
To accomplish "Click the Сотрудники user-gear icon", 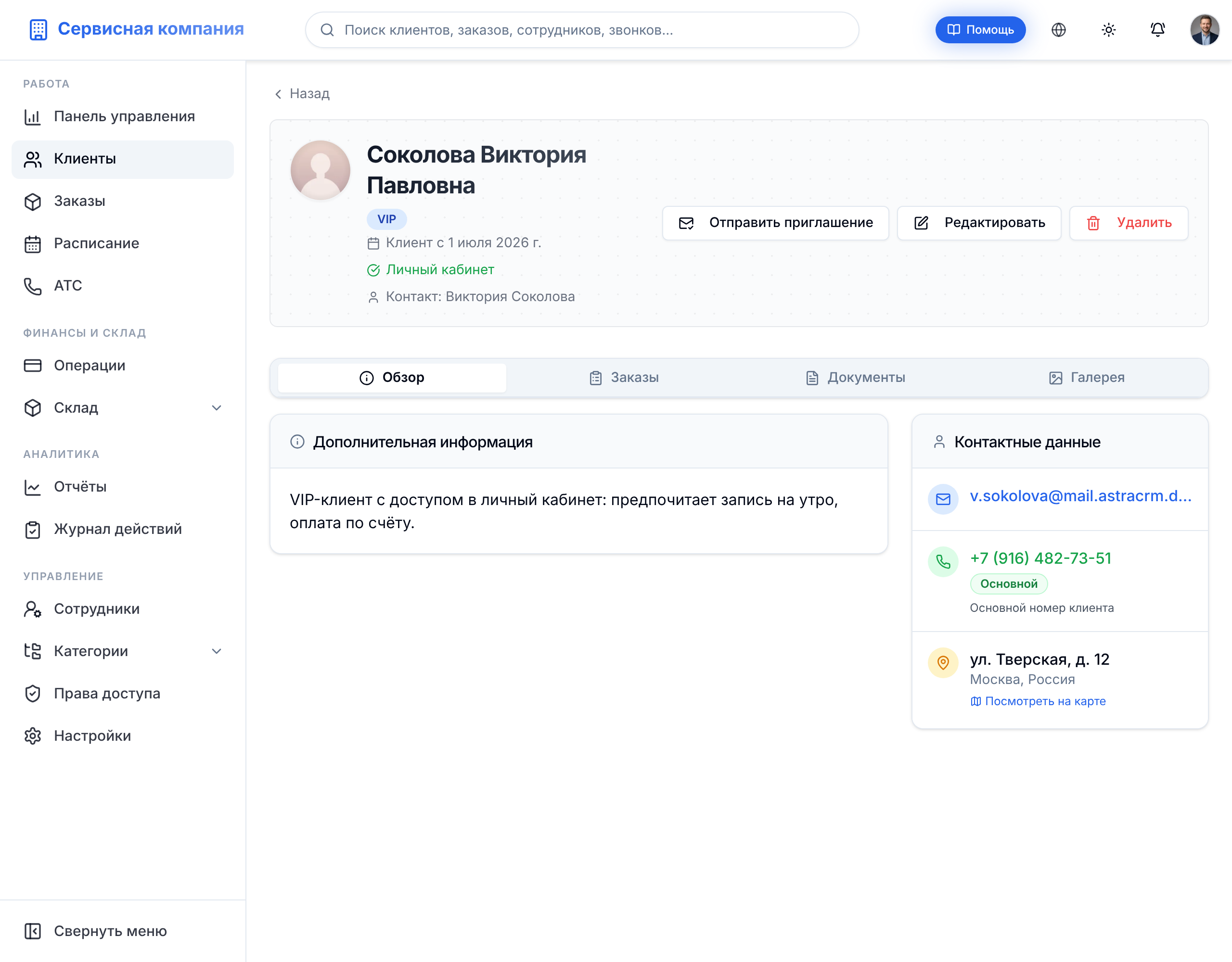I will click(33, 609).
